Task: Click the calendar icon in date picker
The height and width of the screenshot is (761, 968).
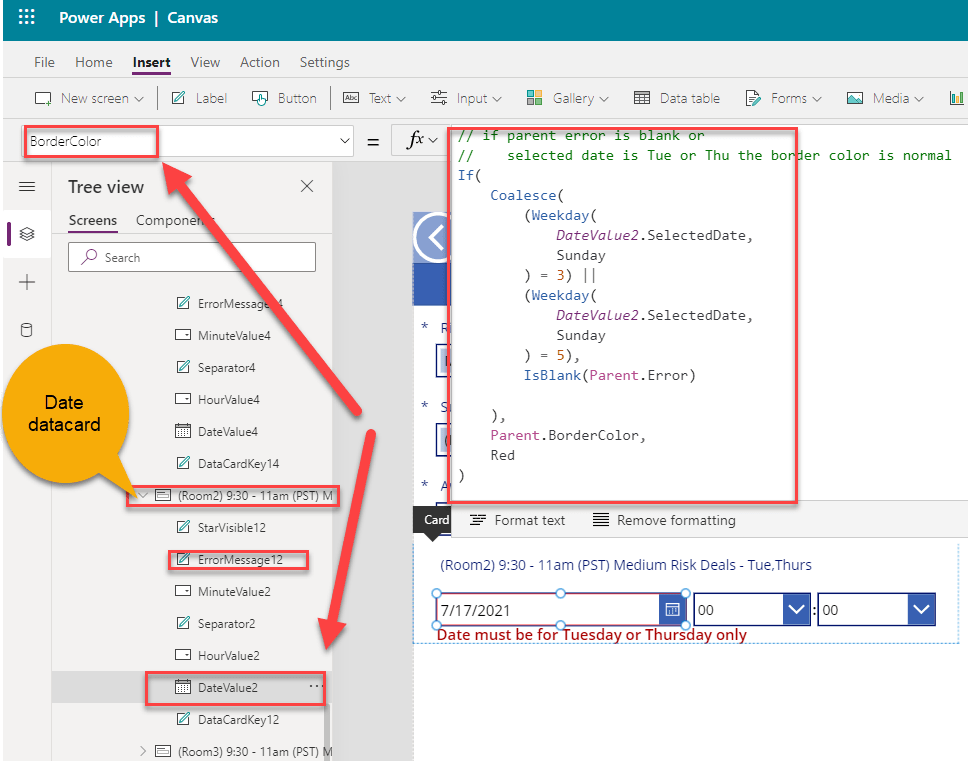Action: [x=672, y=609]
